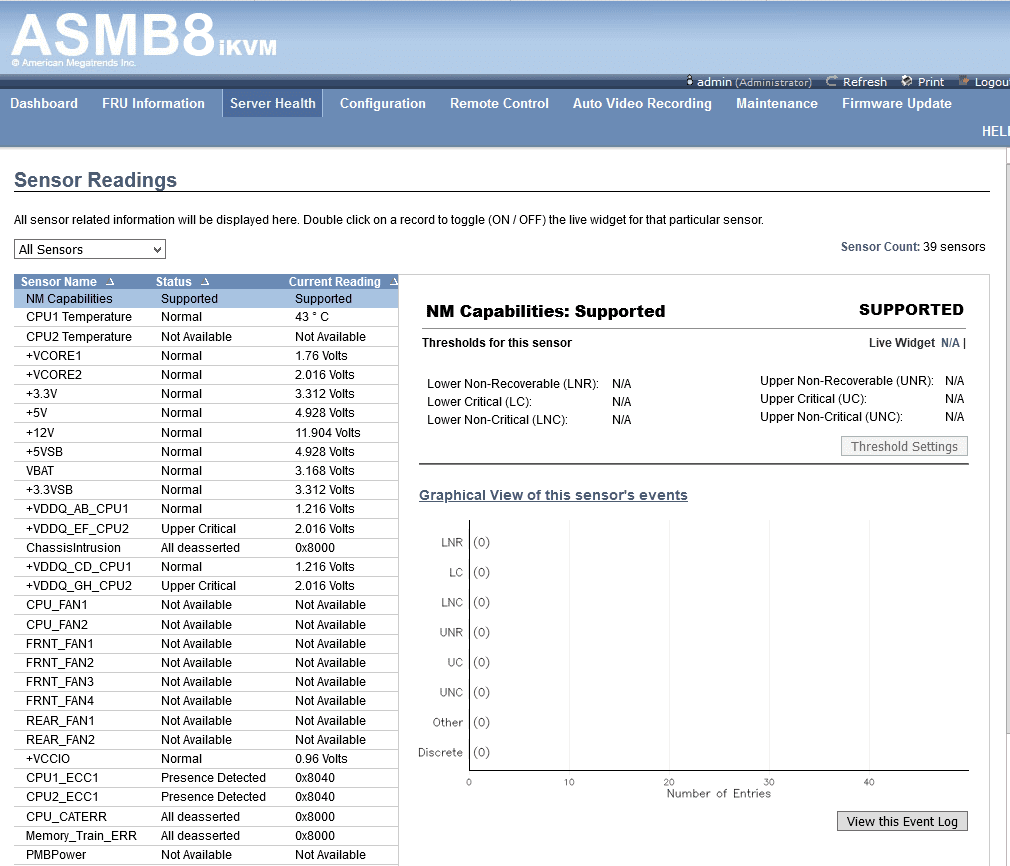
Task: Click the Refresh icon in the top bar
Action: click(x=832, y=81)
